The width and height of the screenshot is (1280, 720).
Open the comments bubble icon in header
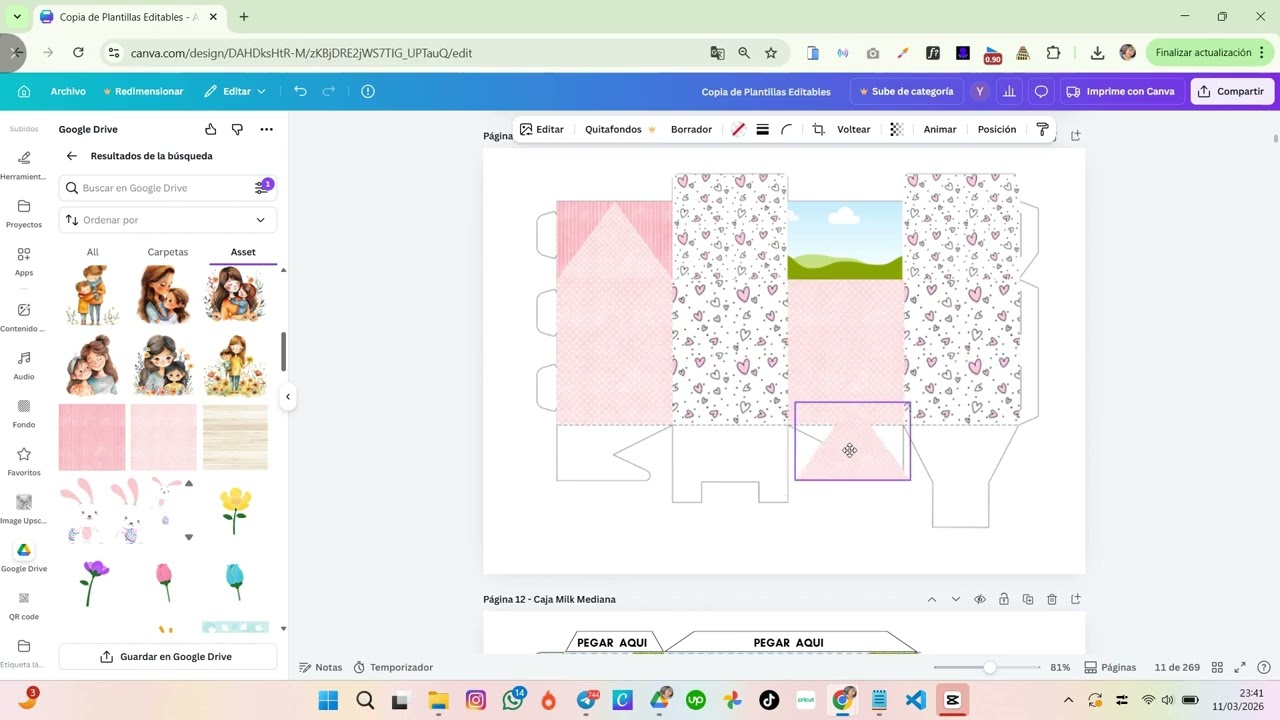(1041, 91)
